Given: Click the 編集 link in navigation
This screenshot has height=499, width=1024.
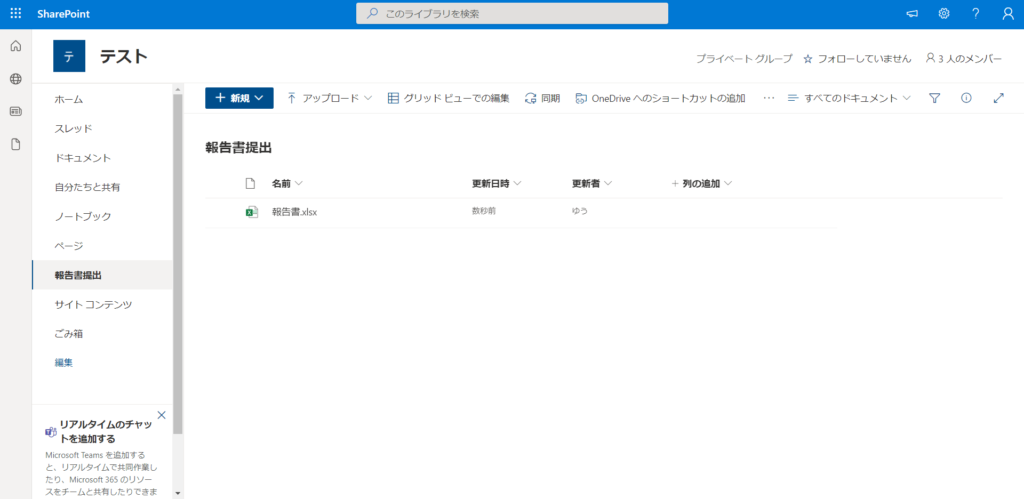Looking at the screenshot, I should 64,362.
